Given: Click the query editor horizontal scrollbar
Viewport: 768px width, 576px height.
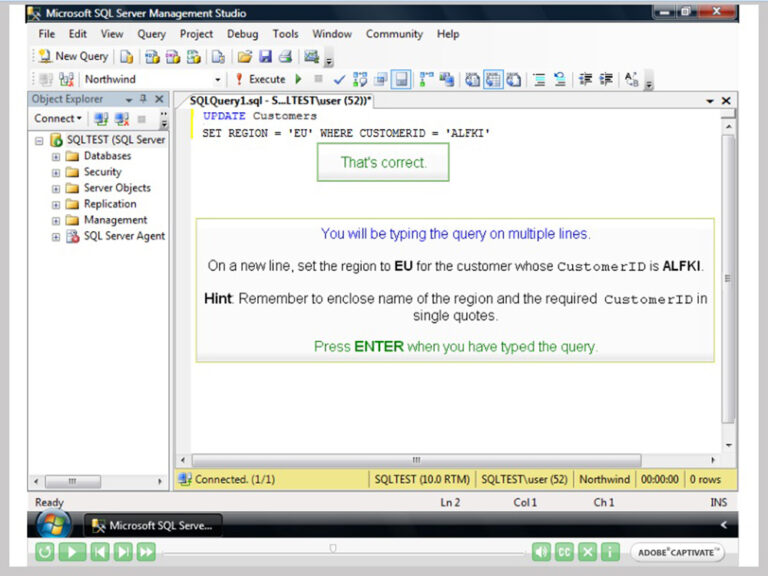Looking at the screenshot, I should [x=416, y=460].
